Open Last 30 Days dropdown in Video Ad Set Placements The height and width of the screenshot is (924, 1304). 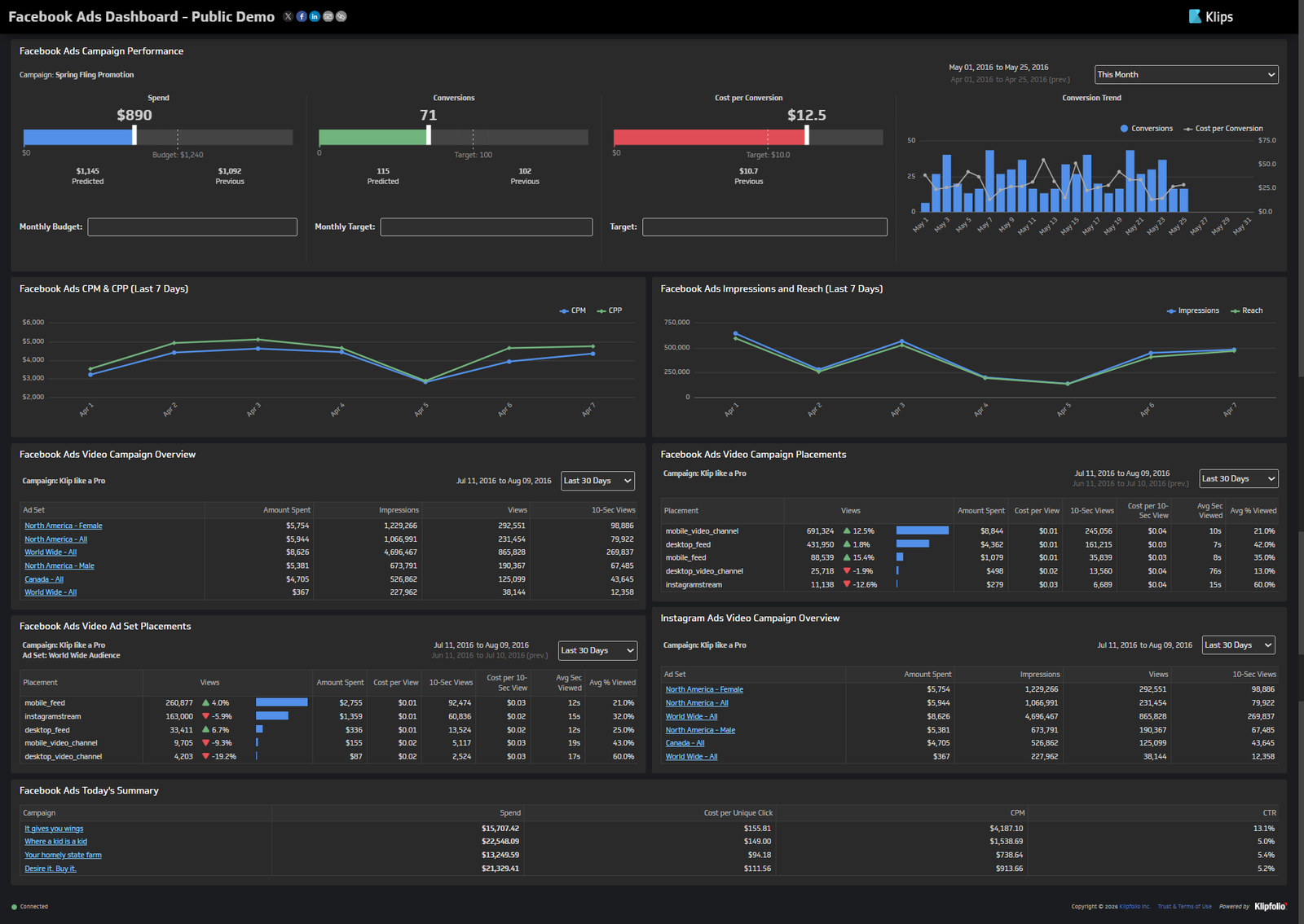point(597,650)
